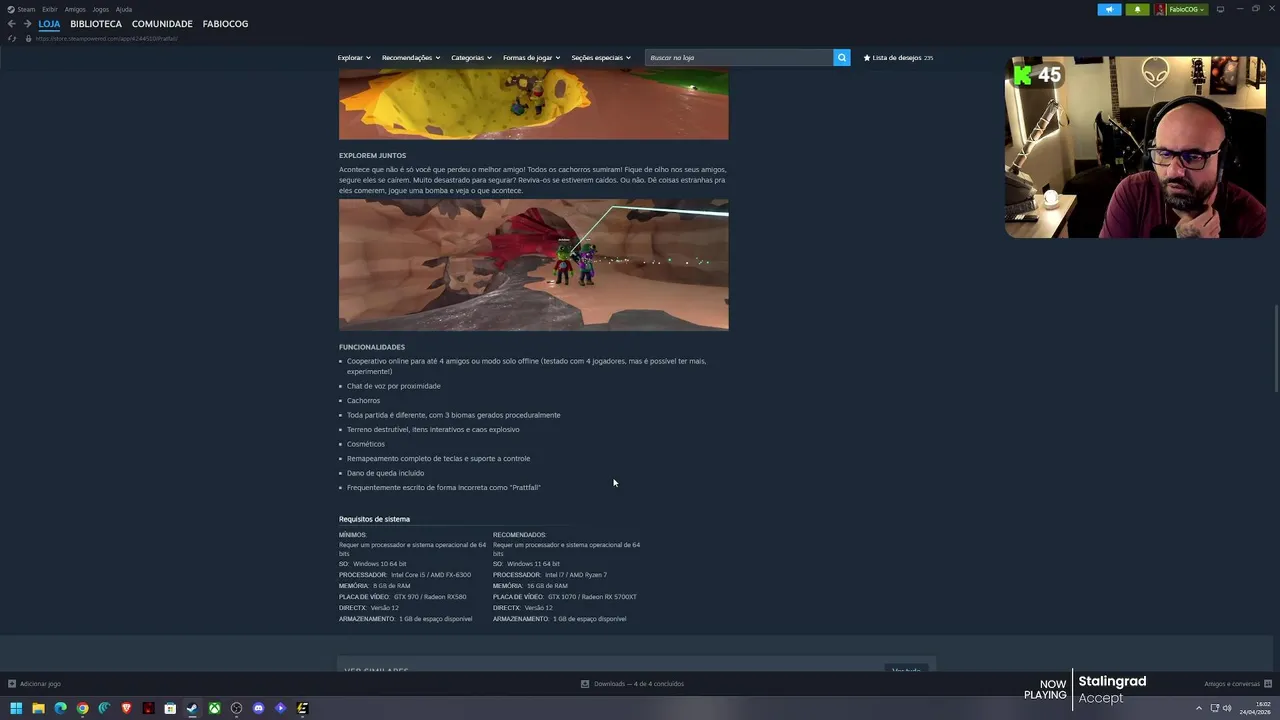Open Microsoft Store from taskbar
This screenshot has width=1280, height=720.
pos(170,708)
